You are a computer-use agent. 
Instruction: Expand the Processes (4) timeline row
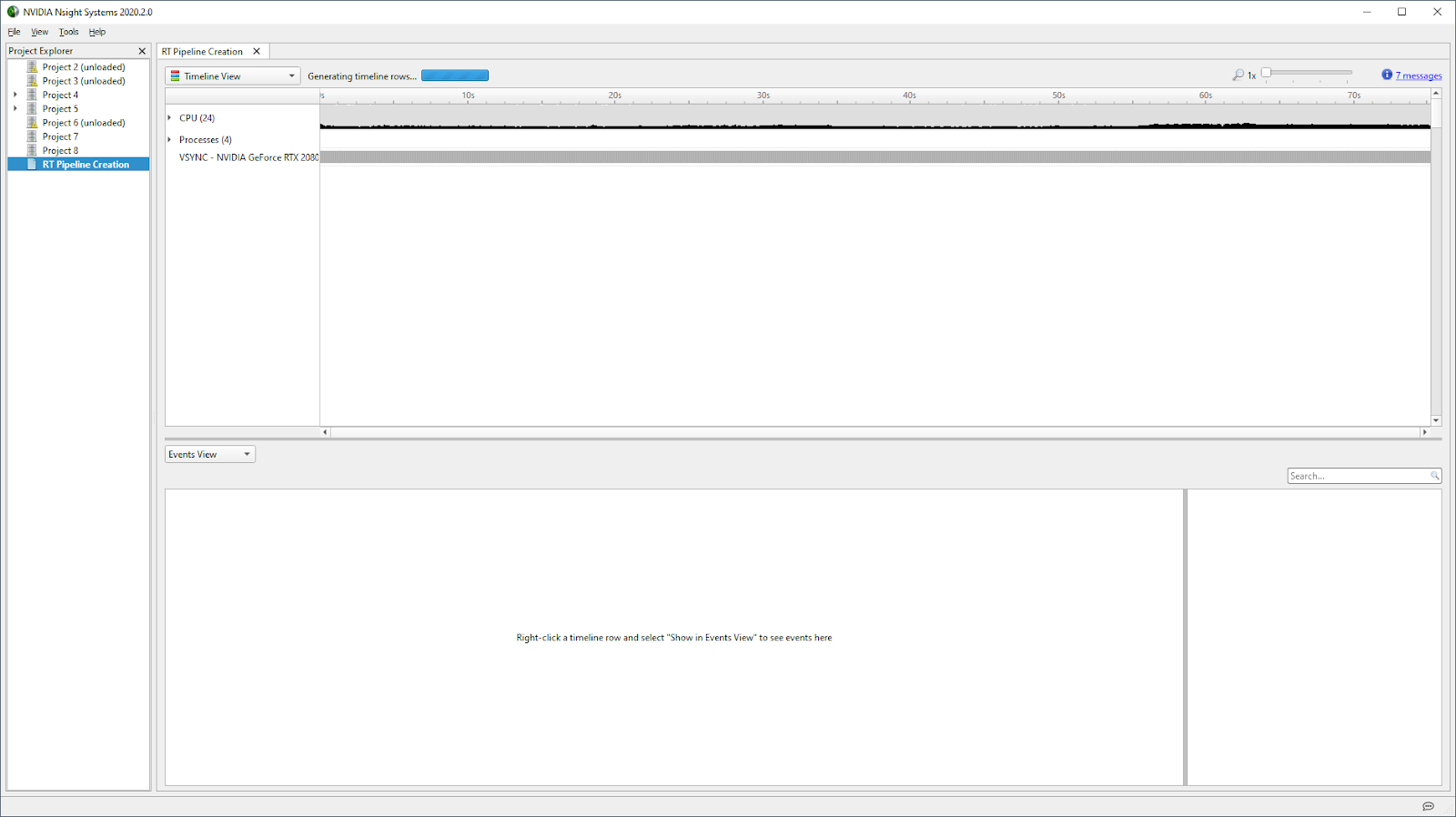pyautogui.click(x=170, y=139)
